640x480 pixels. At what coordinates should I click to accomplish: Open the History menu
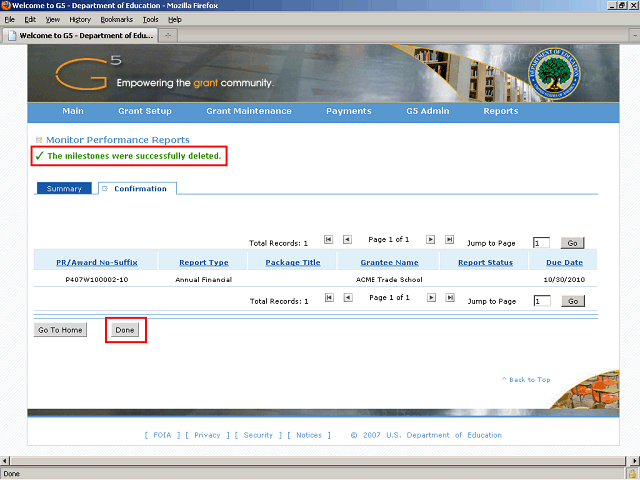click(80, 20)
